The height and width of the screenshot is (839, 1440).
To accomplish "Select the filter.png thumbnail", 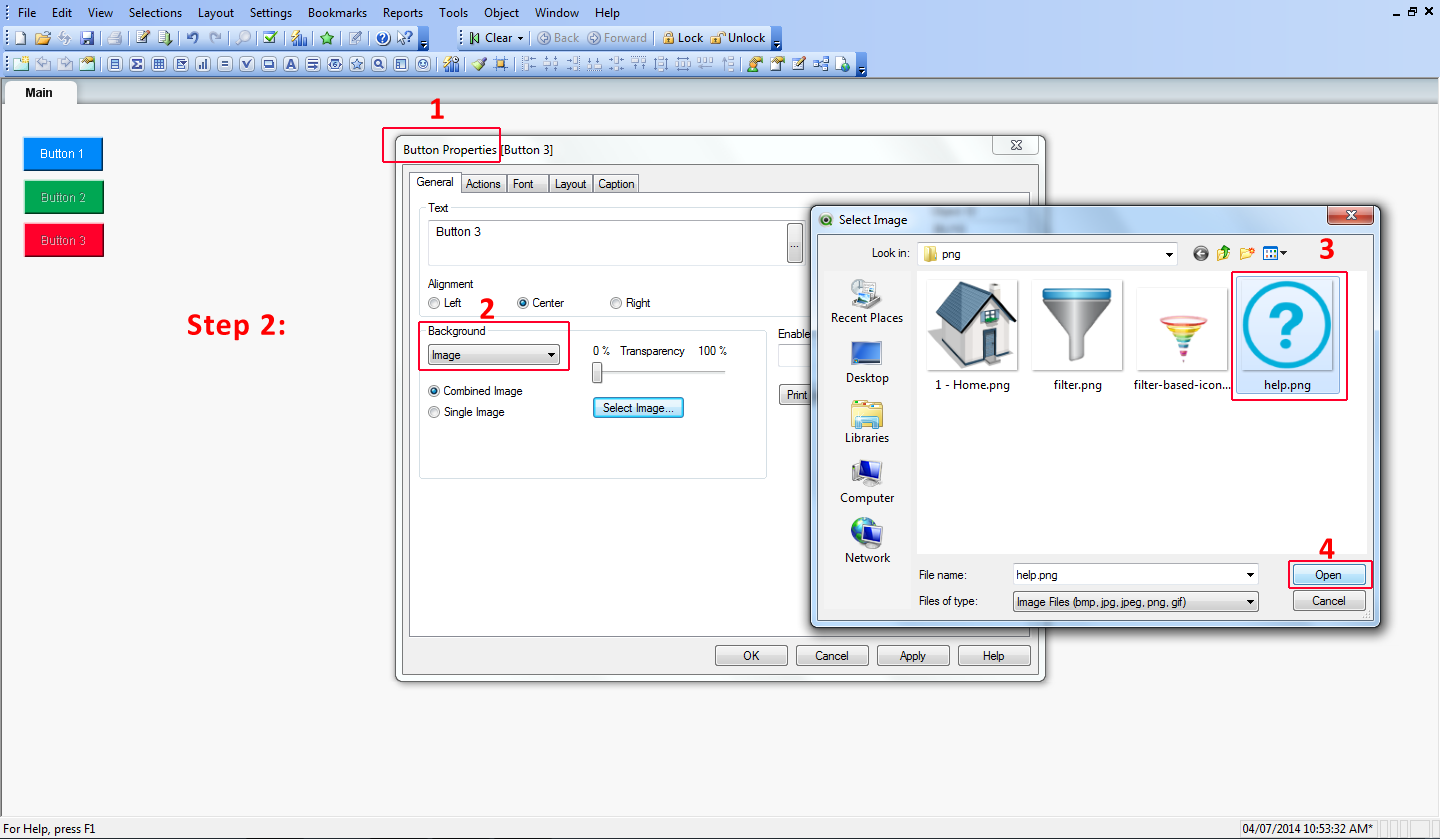I will 1077,336.
